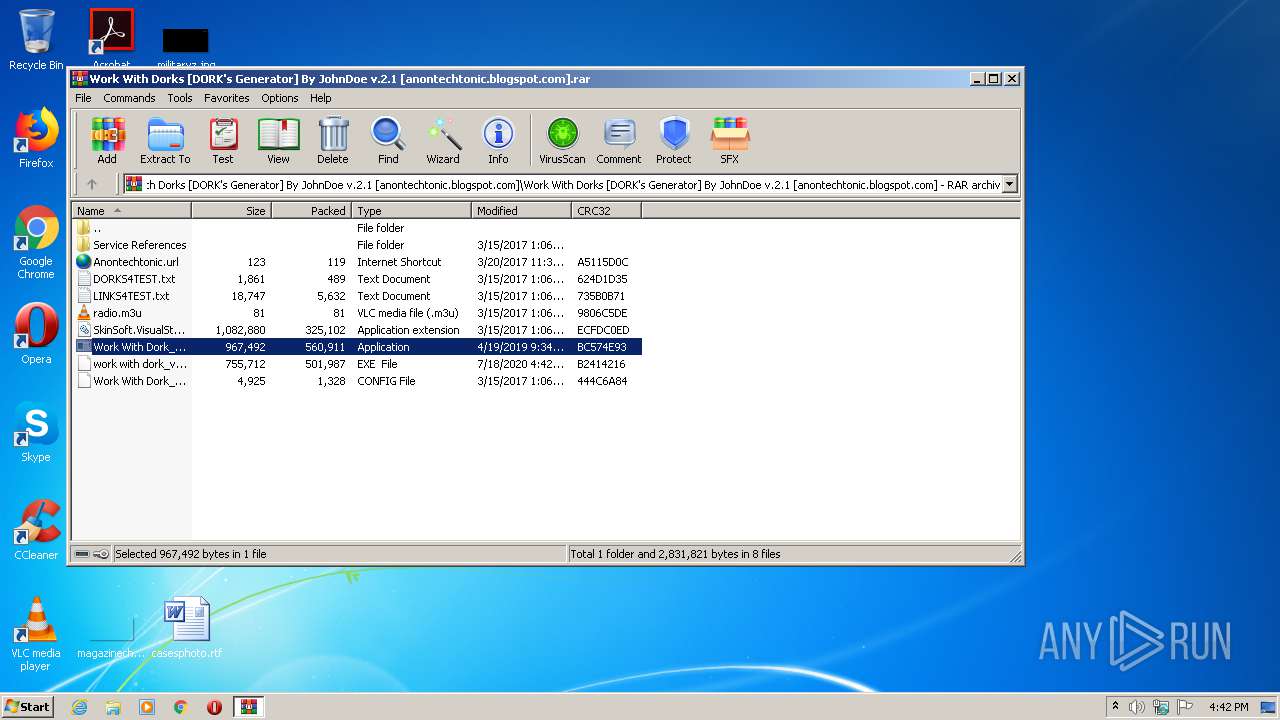
Task: Select the work with dork EXE File row
Action: [x=357, y=364]
